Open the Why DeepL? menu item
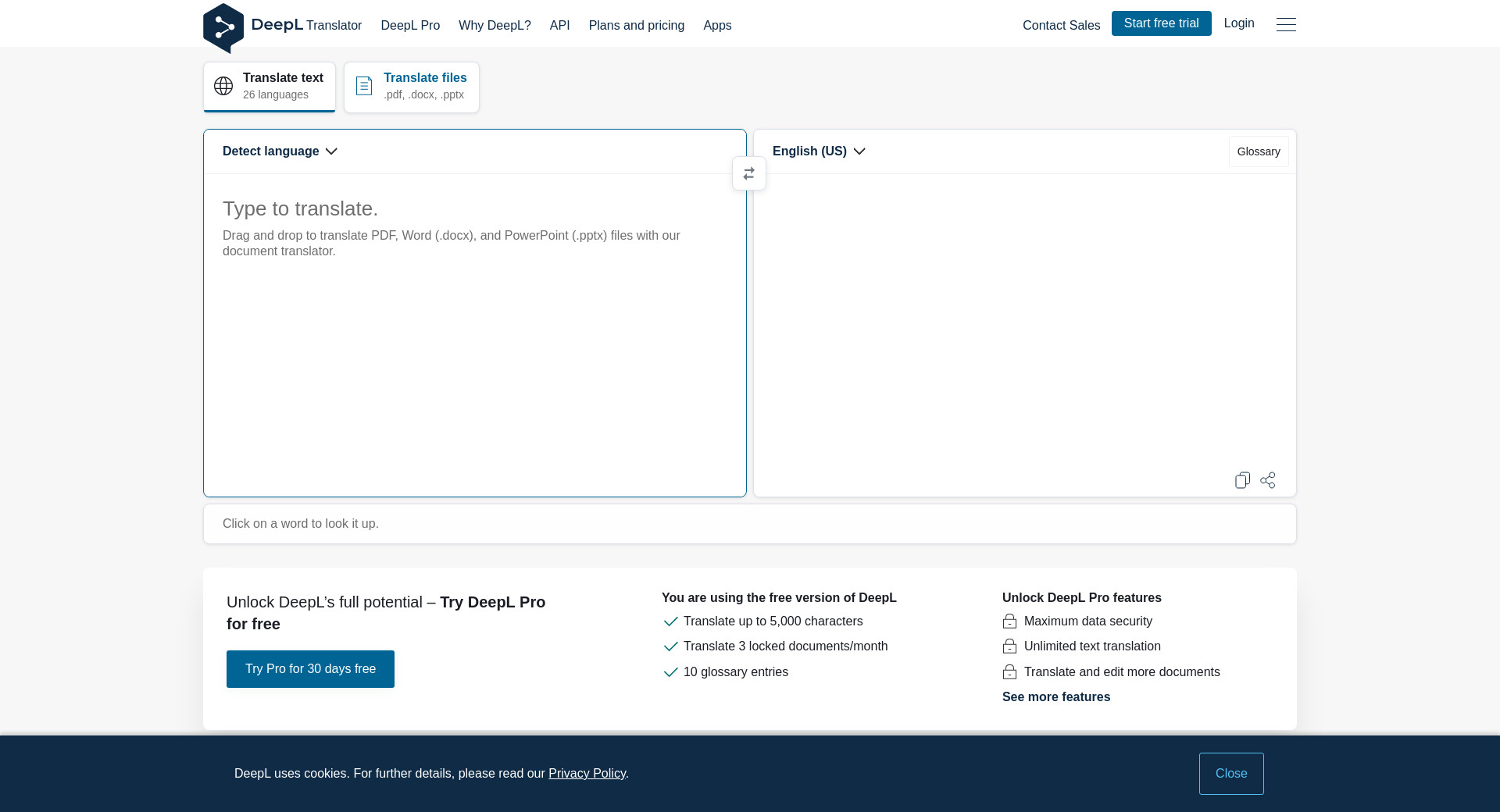The width and height of the screenshot is (1500, 812). click(x=495, y=25)
